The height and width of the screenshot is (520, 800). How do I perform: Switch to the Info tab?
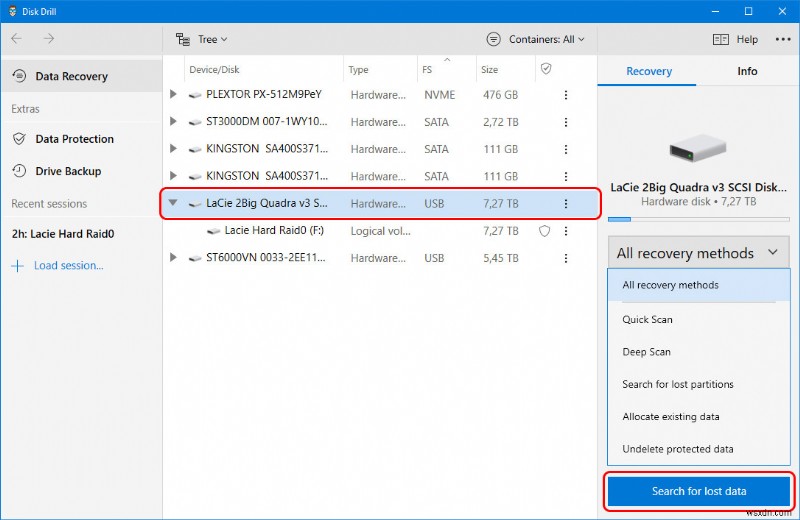[747, 71]
